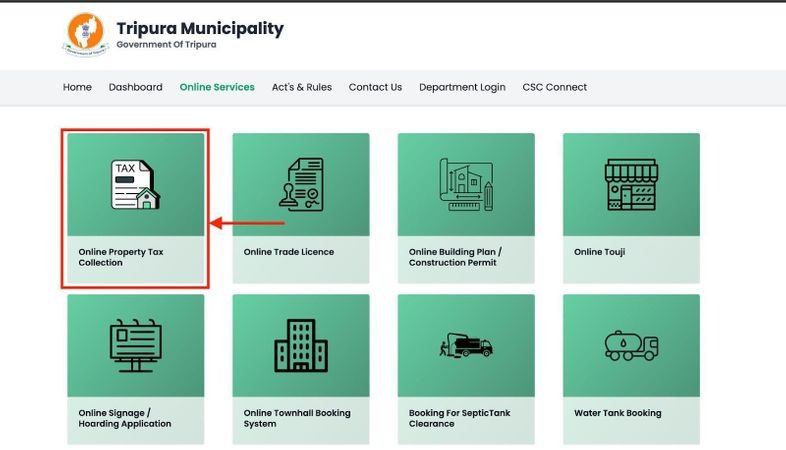Open Online Trade Licence label
Image resolution: width=786 pixels, height=450 pixels.
pos(289,252)
